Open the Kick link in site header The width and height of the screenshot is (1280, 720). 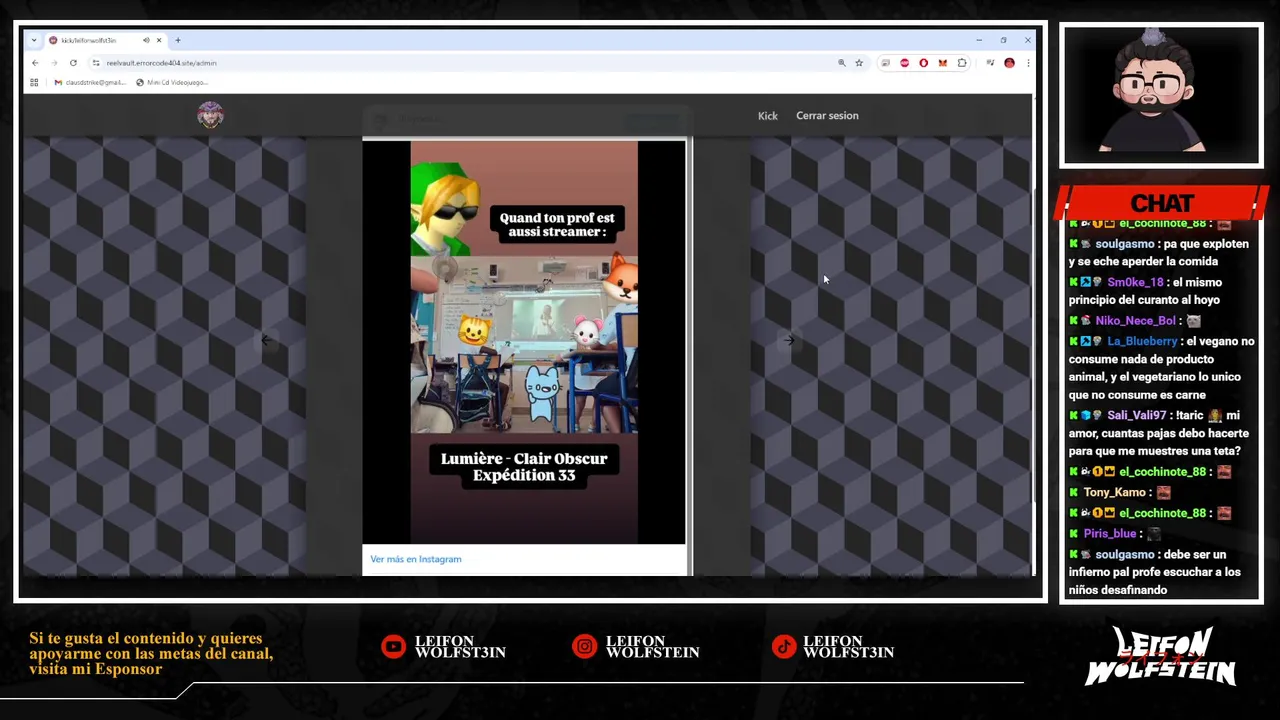pos(767,116)
